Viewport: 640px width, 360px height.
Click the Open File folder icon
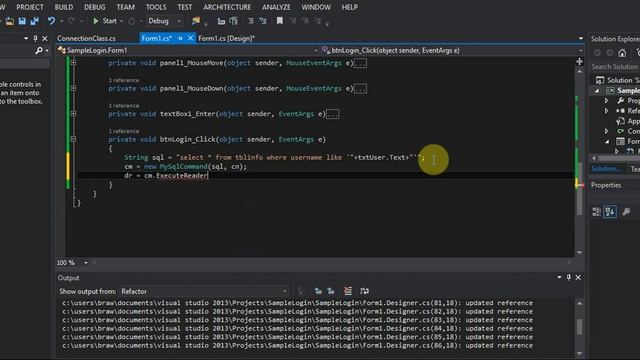(10, 21)
